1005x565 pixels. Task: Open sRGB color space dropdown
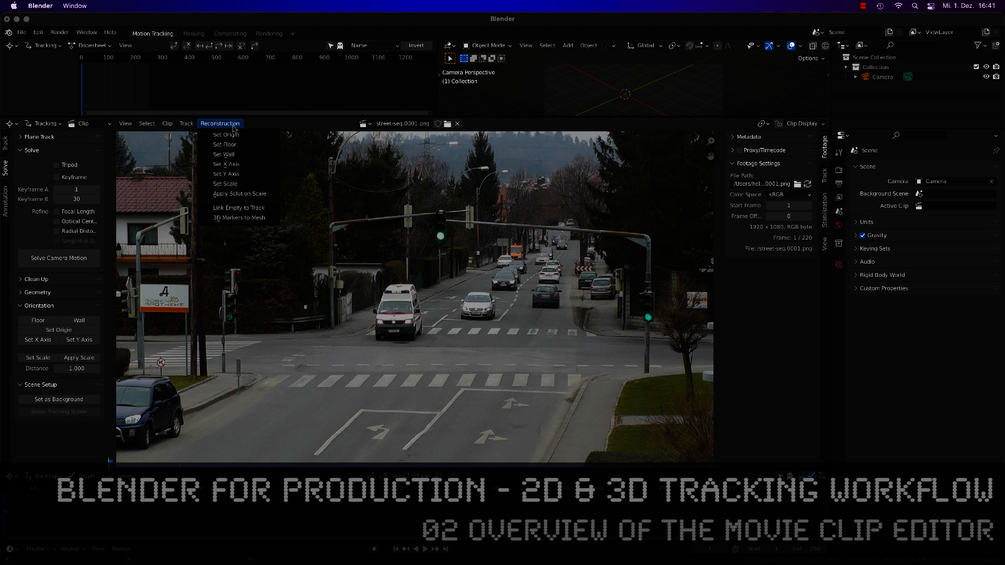click(789, 195)
